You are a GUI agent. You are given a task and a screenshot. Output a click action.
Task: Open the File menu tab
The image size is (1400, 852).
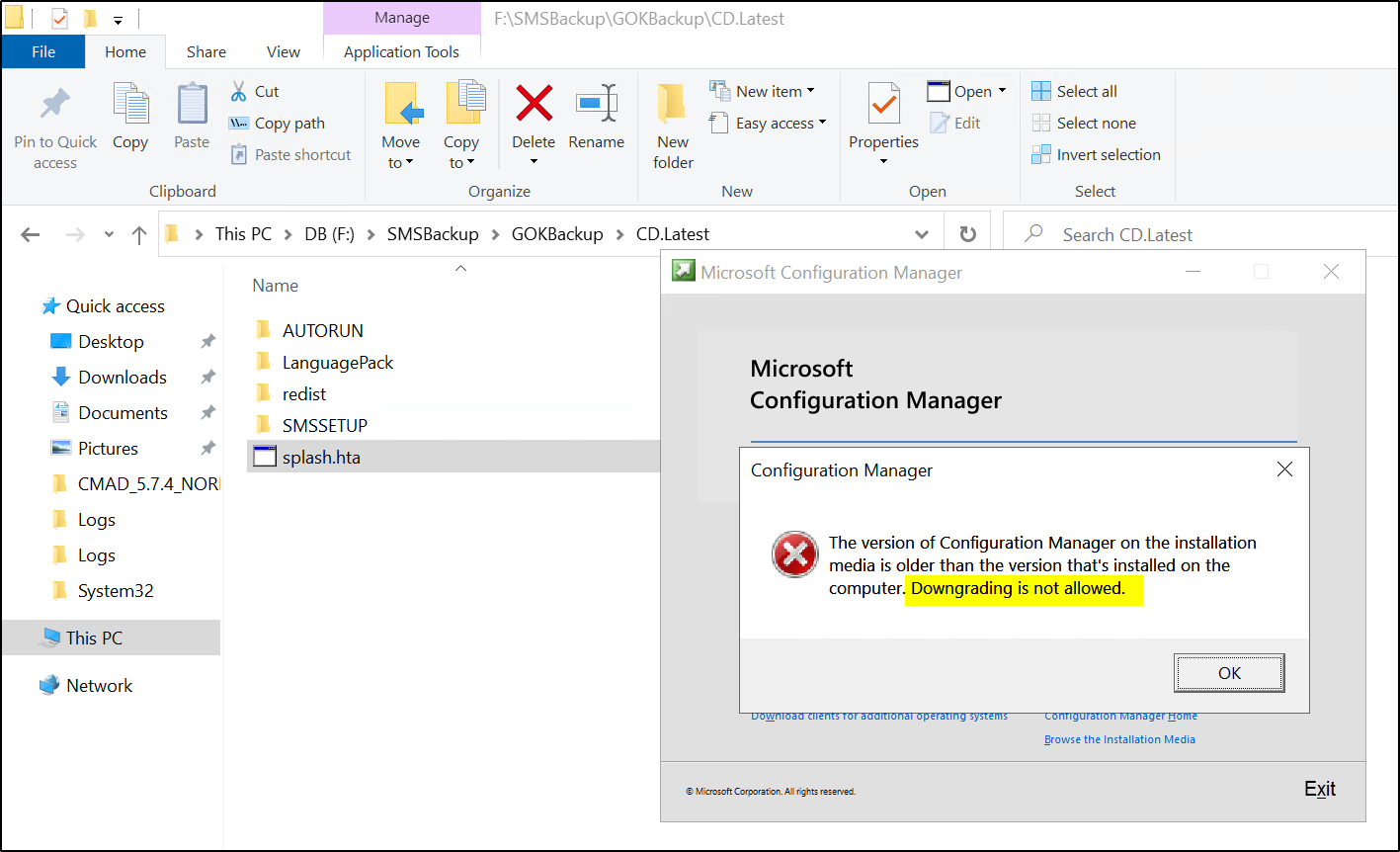[43, 51]
